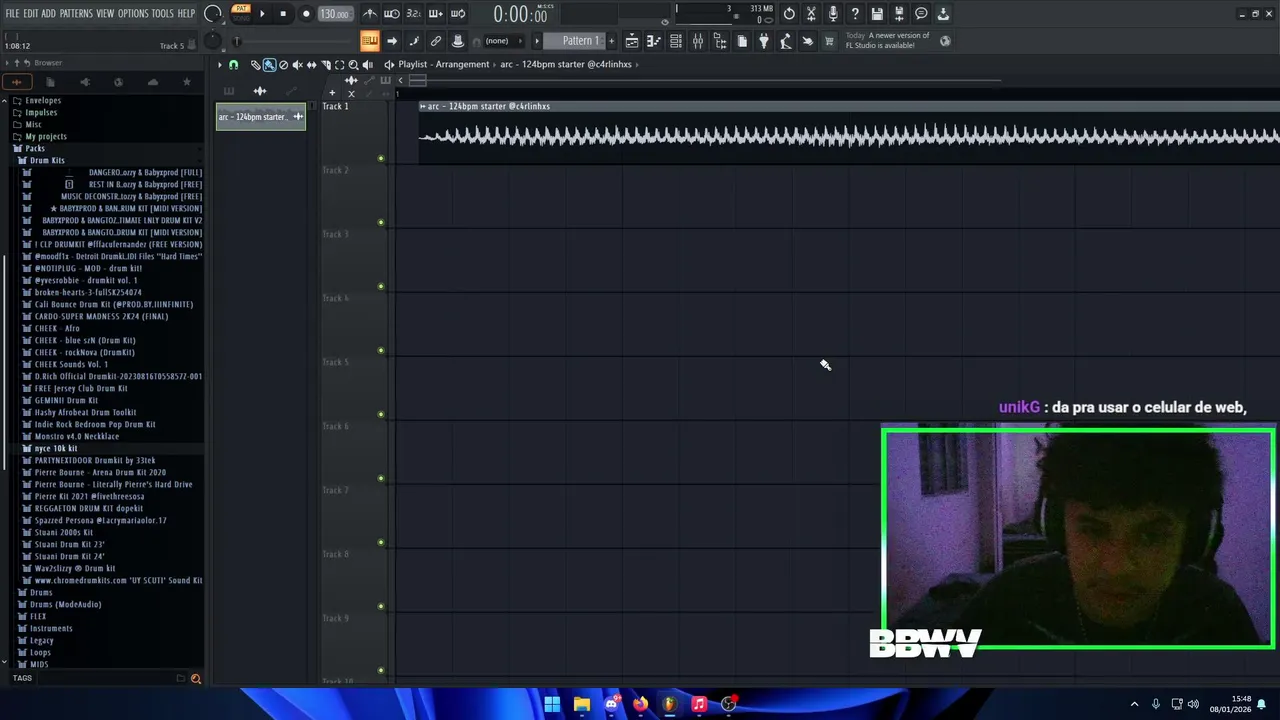Open the content library cart icon

(829, 41)
